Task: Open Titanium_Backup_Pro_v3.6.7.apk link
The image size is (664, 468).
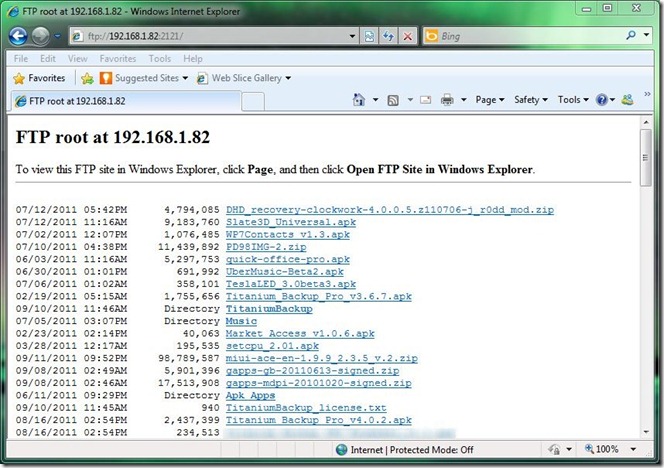Action: (x=318, y=296)
